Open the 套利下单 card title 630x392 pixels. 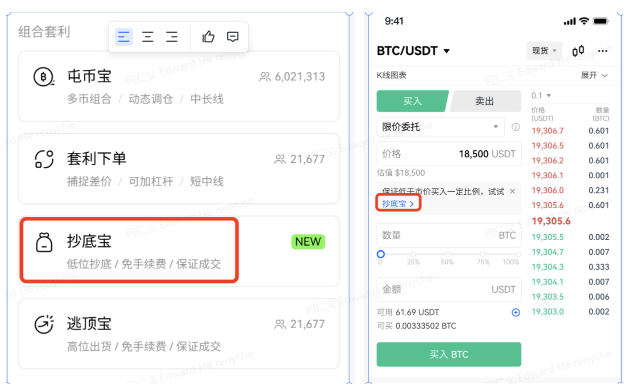tap(96, 159)
